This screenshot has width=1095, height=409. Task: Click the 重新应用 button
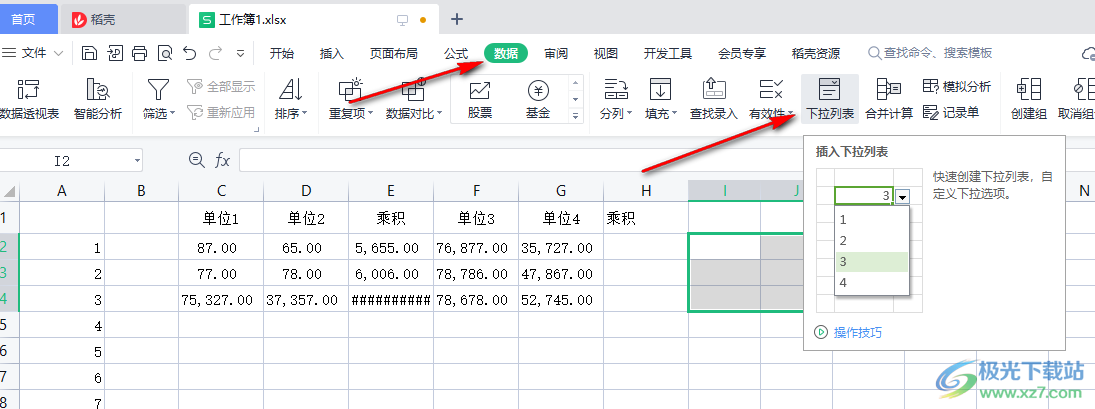coord(221,112)
